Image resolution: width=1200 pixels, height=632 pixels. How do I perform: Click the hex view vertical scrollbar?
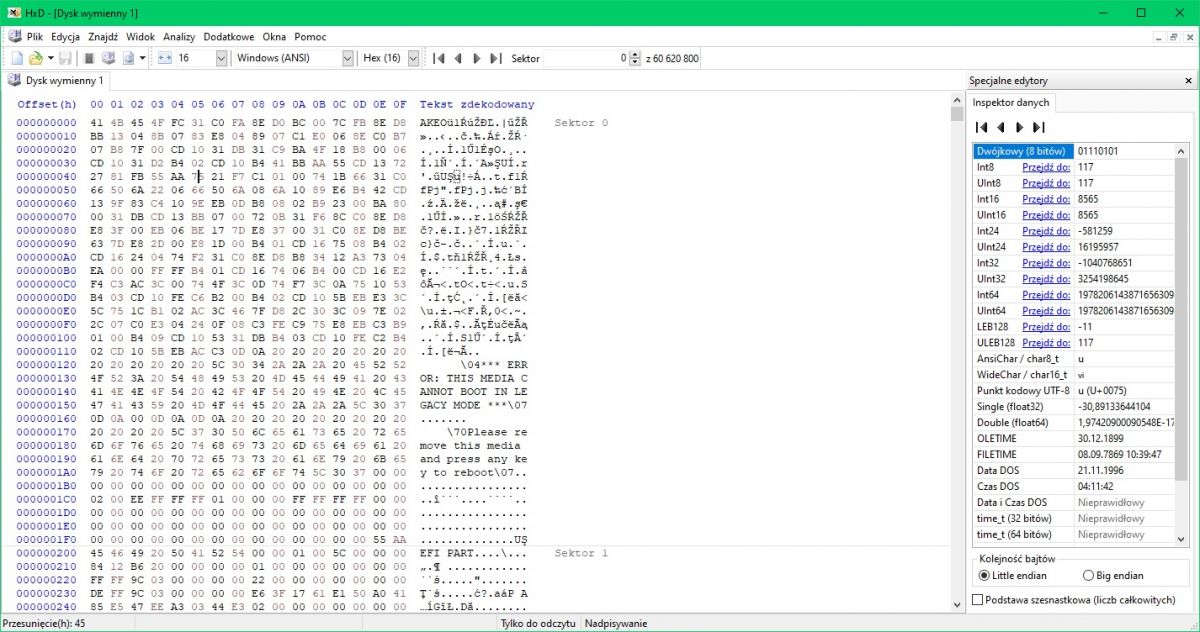(x=956, y=350)
